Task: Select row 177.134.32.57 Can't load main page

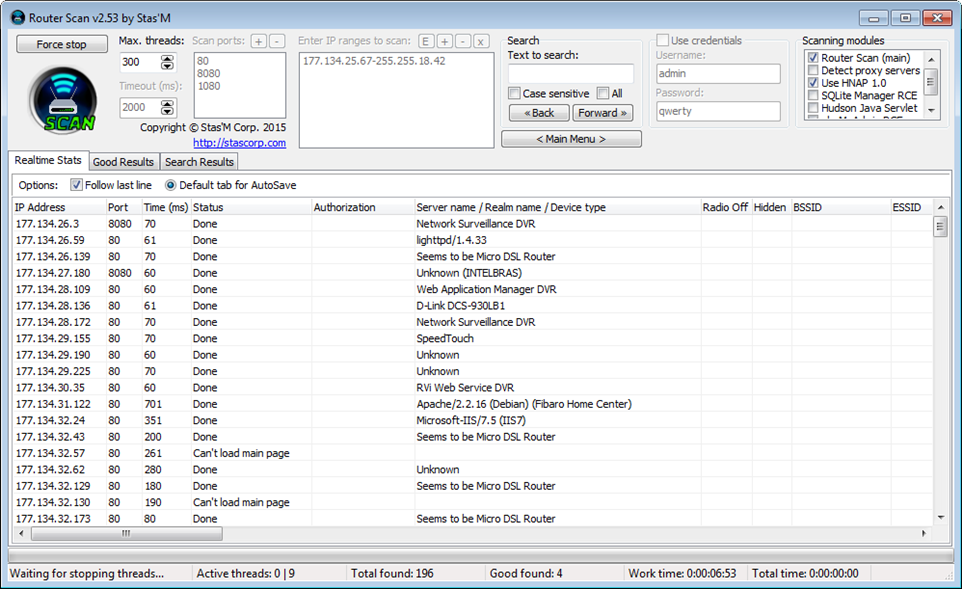Action: point(472,453)
